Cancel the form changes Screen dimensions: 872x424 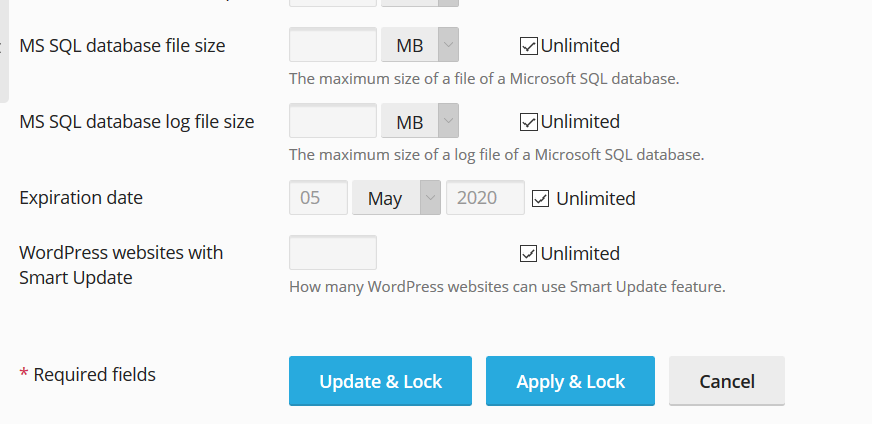click(x=727, y=381)
